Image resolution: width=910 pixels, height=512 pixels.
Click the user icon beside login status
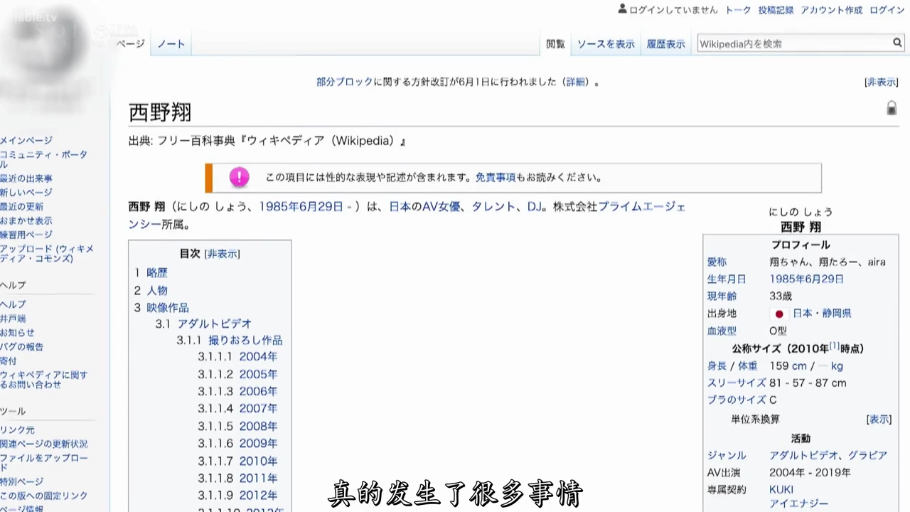coord(622,9)
